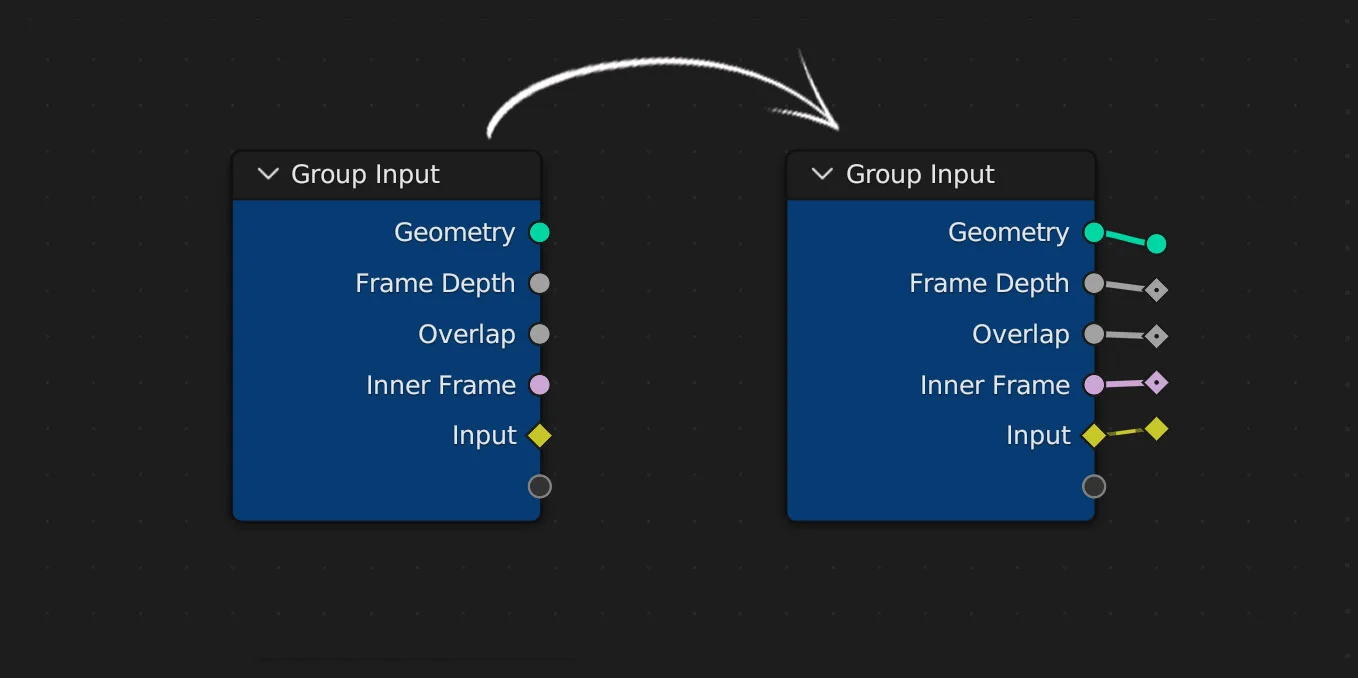Click the Inner Frame wire endpoint diamond

(x=1158, y=381)
